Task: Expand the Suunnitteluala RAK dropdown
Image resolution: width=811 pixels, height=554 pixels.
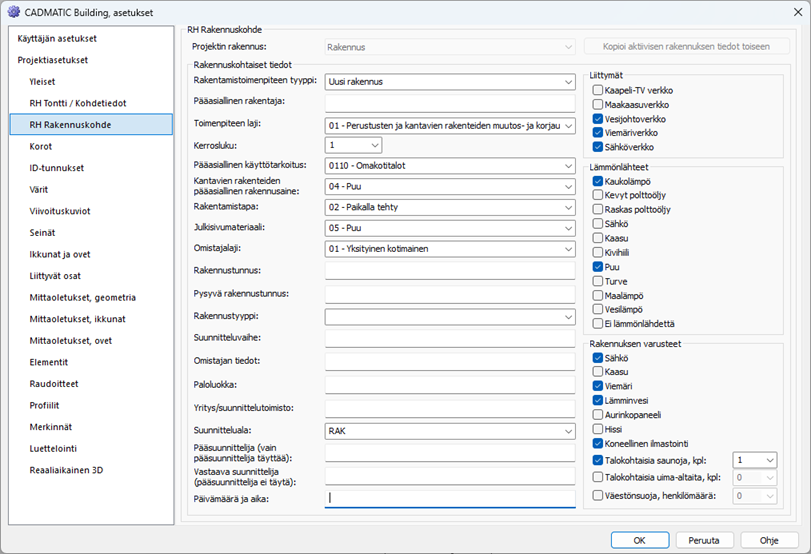Action: tap(450, 431)
